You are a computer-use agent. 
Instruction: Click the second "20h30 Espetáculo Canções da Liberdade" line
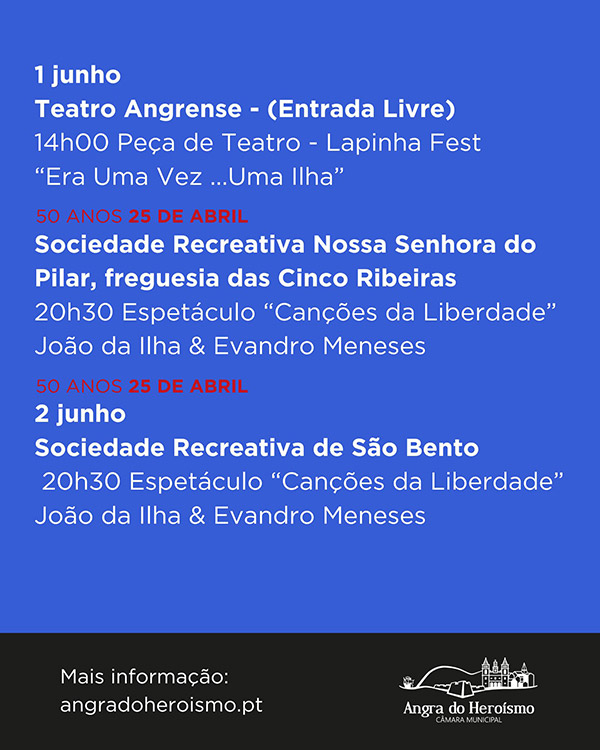303,482
